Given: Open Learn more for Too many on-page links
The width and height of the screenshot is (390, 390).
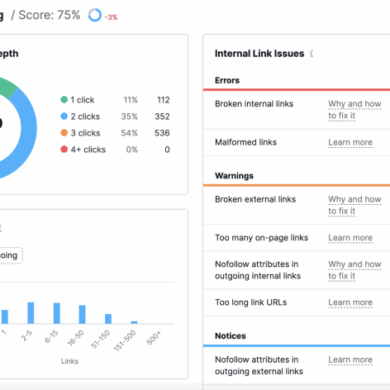Looking at the screenshot, I should point(350,238).
